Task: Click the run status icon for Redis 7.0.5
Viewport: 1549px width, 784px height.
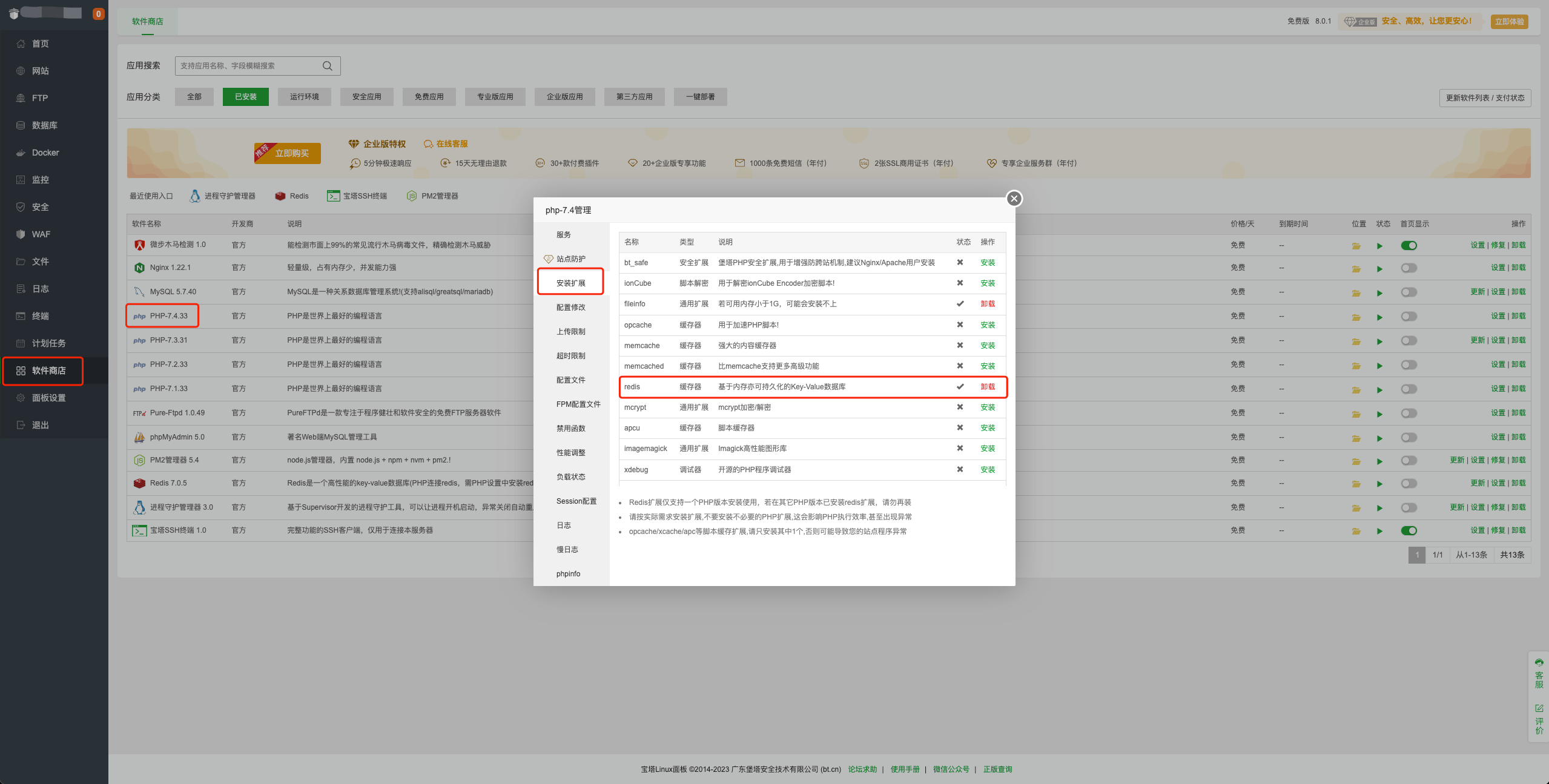Action: click(x=1379, y=484)
